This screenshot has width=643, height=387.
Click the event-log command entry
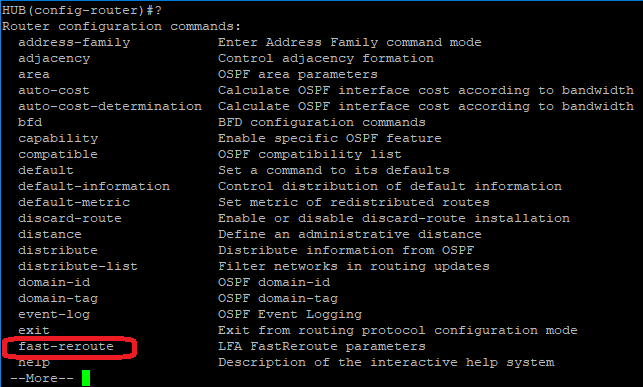pyautogui.click(x=54, y=314)
